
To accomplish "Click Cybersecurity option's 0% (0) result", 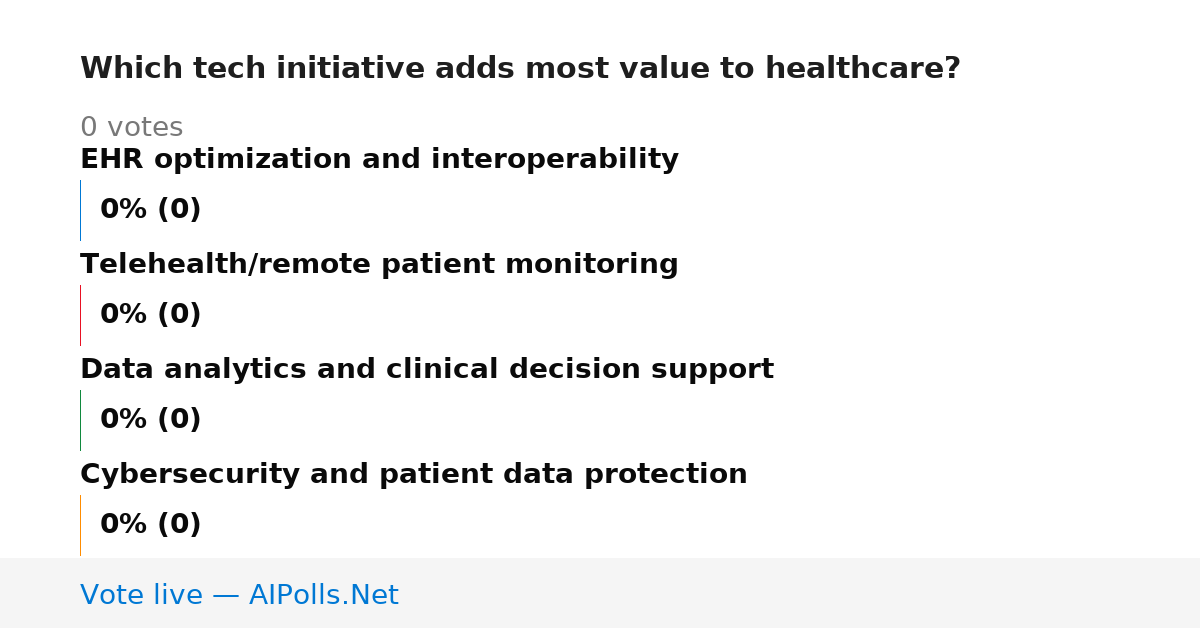I will [151, 525].
